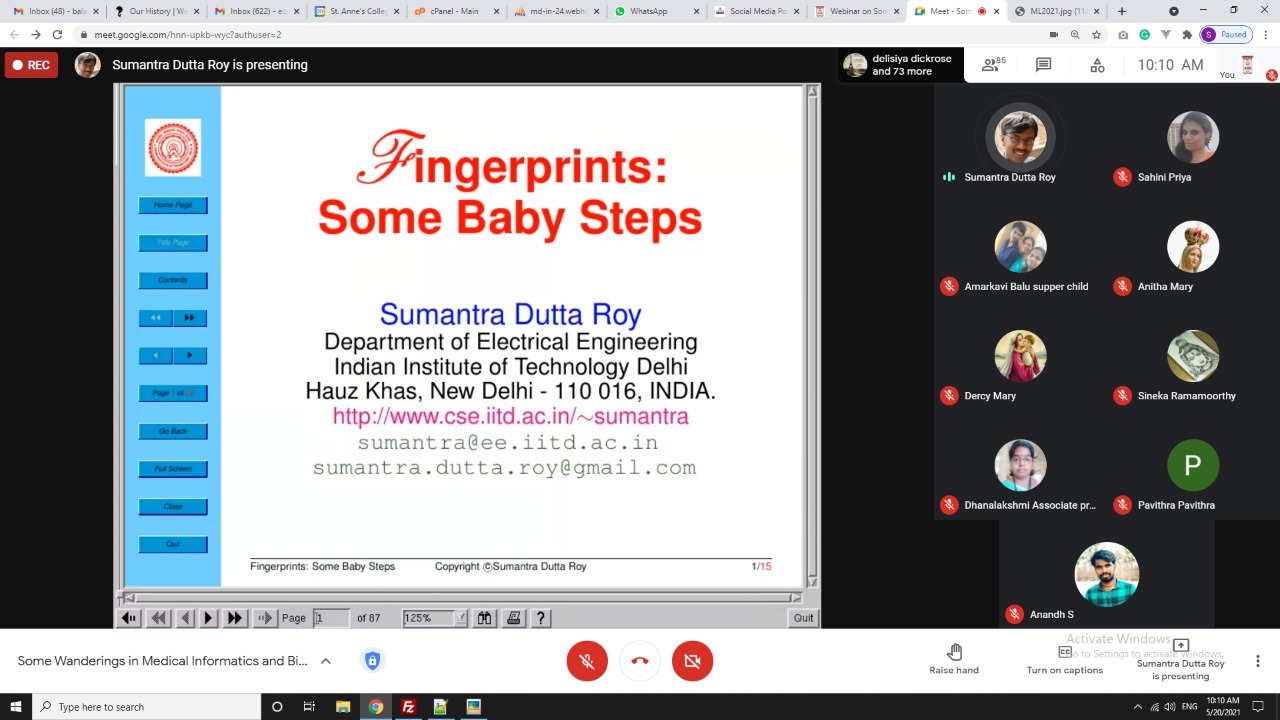Click the binoculars find icon in the presented viewer
The height and width of the screenshot is (720, 1280).
[484, 618]
